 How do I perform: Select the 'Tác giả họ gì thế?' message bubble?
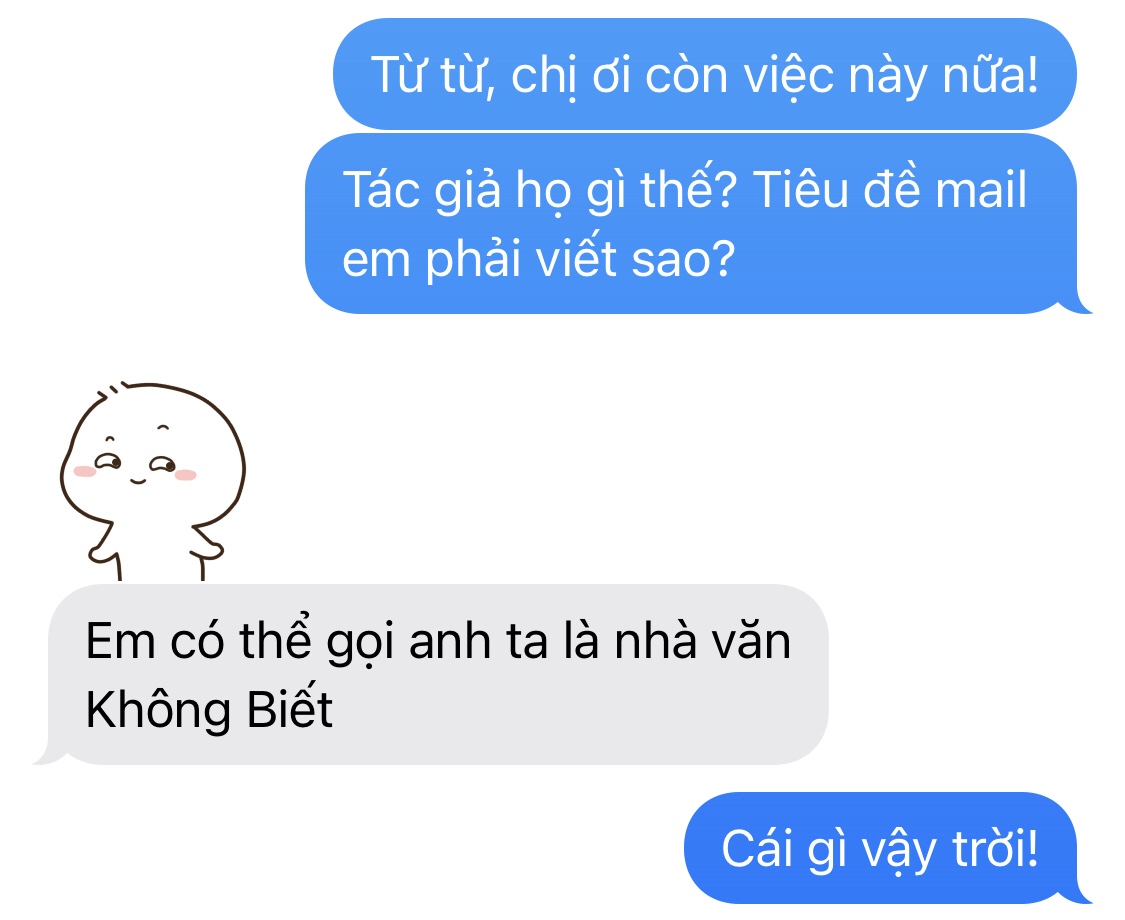pyautogui.click(x=692, y=224)
